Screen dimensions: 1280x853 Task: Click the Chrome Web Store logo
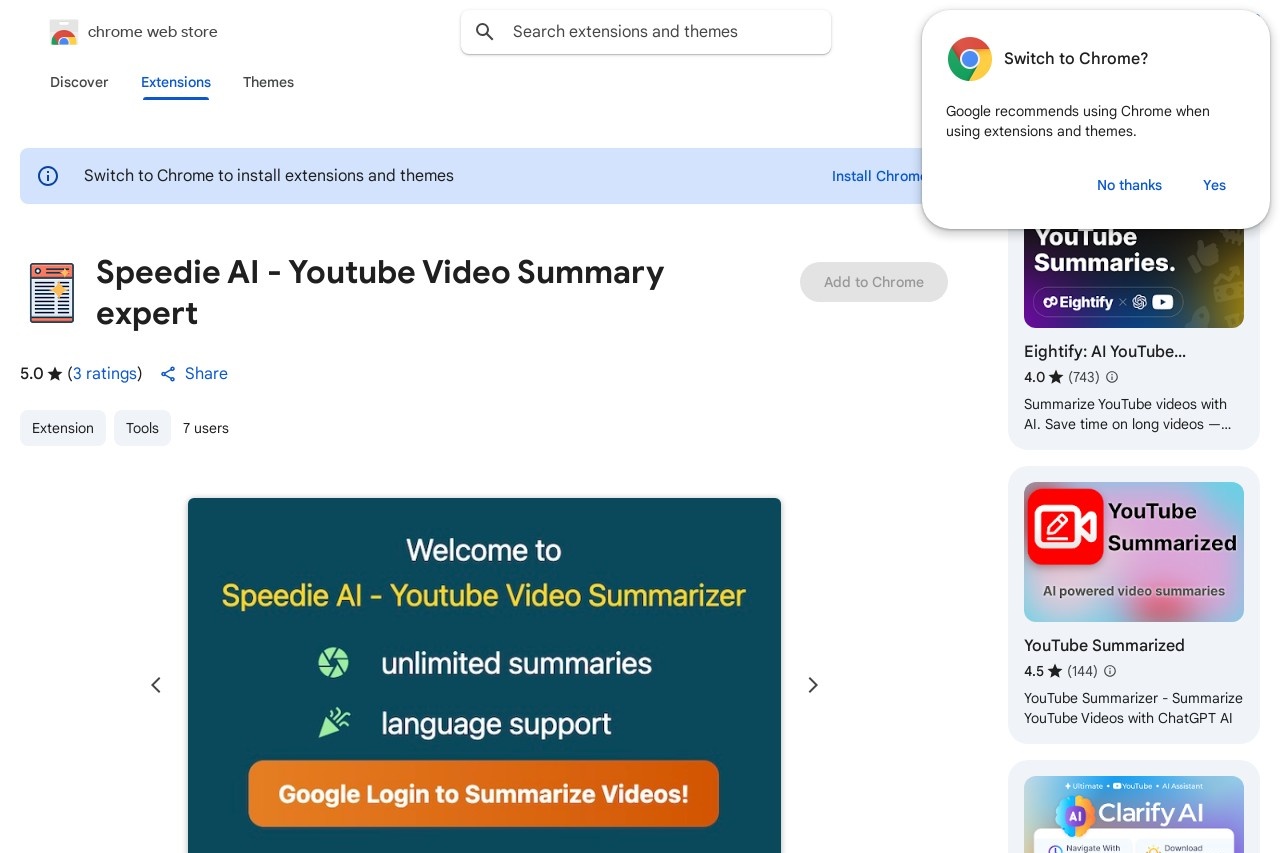[x=64, y=32]
